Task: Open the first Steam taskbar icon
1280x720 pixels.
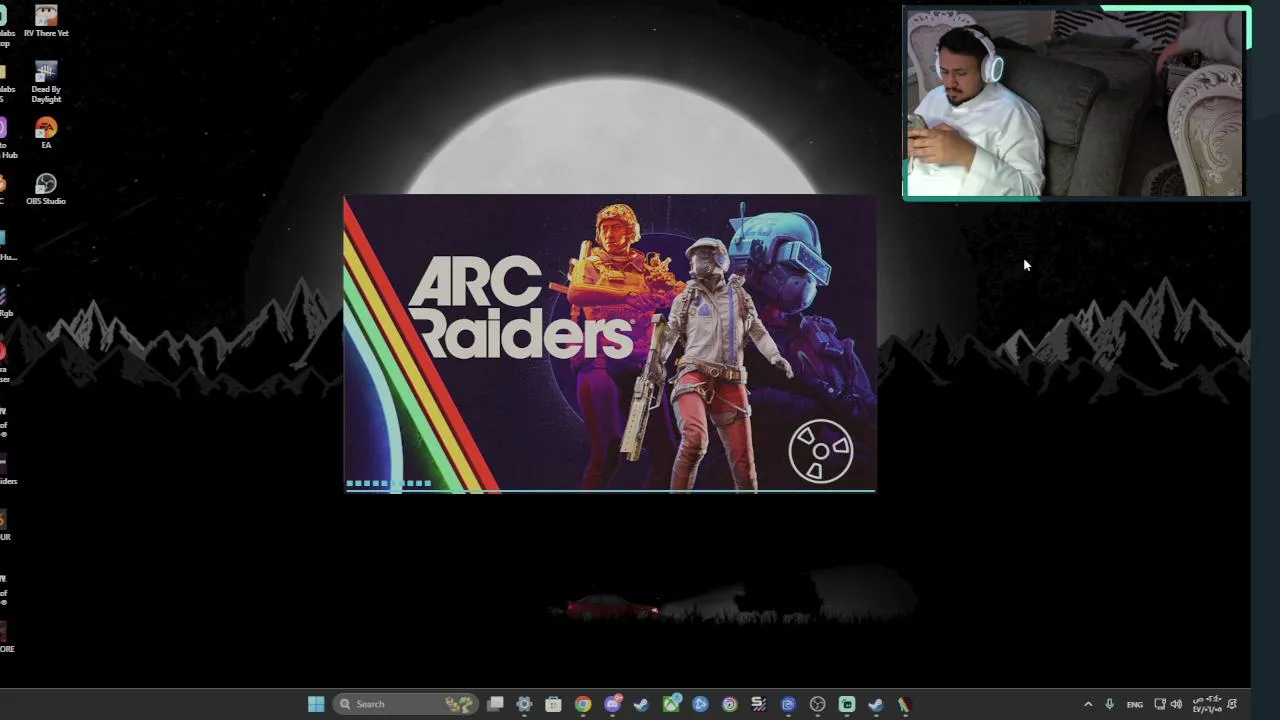Action: point(641,704)
